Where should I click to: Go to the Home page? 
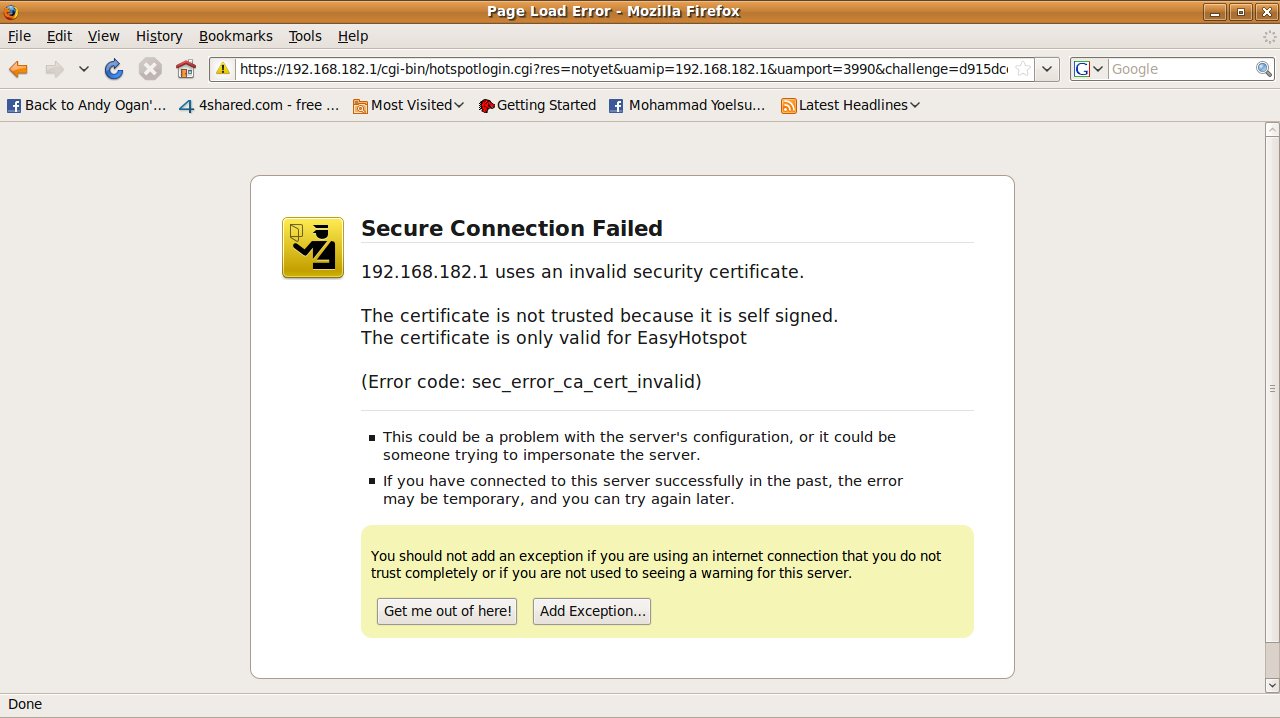pyautogui.click(x=186, y=69)
